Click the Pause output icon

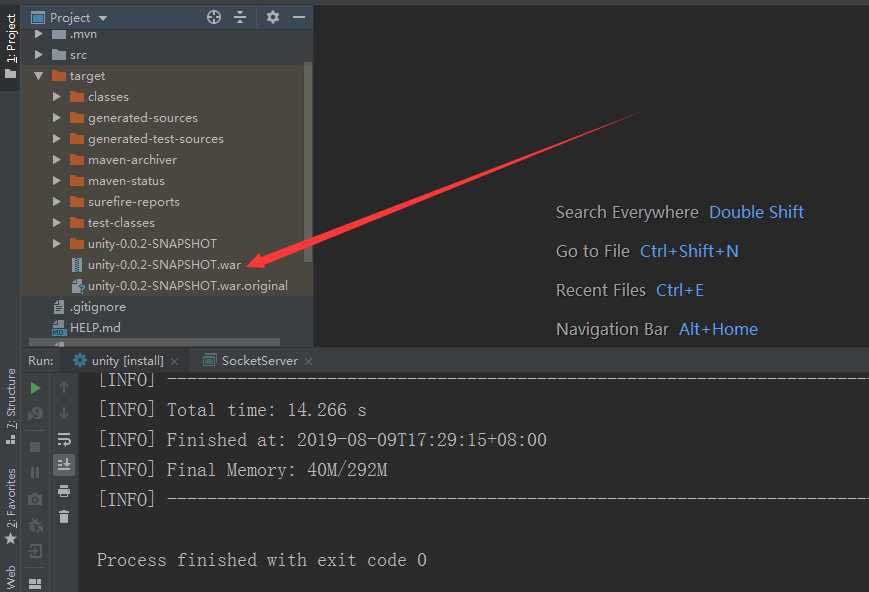click(x=35, y=473)
